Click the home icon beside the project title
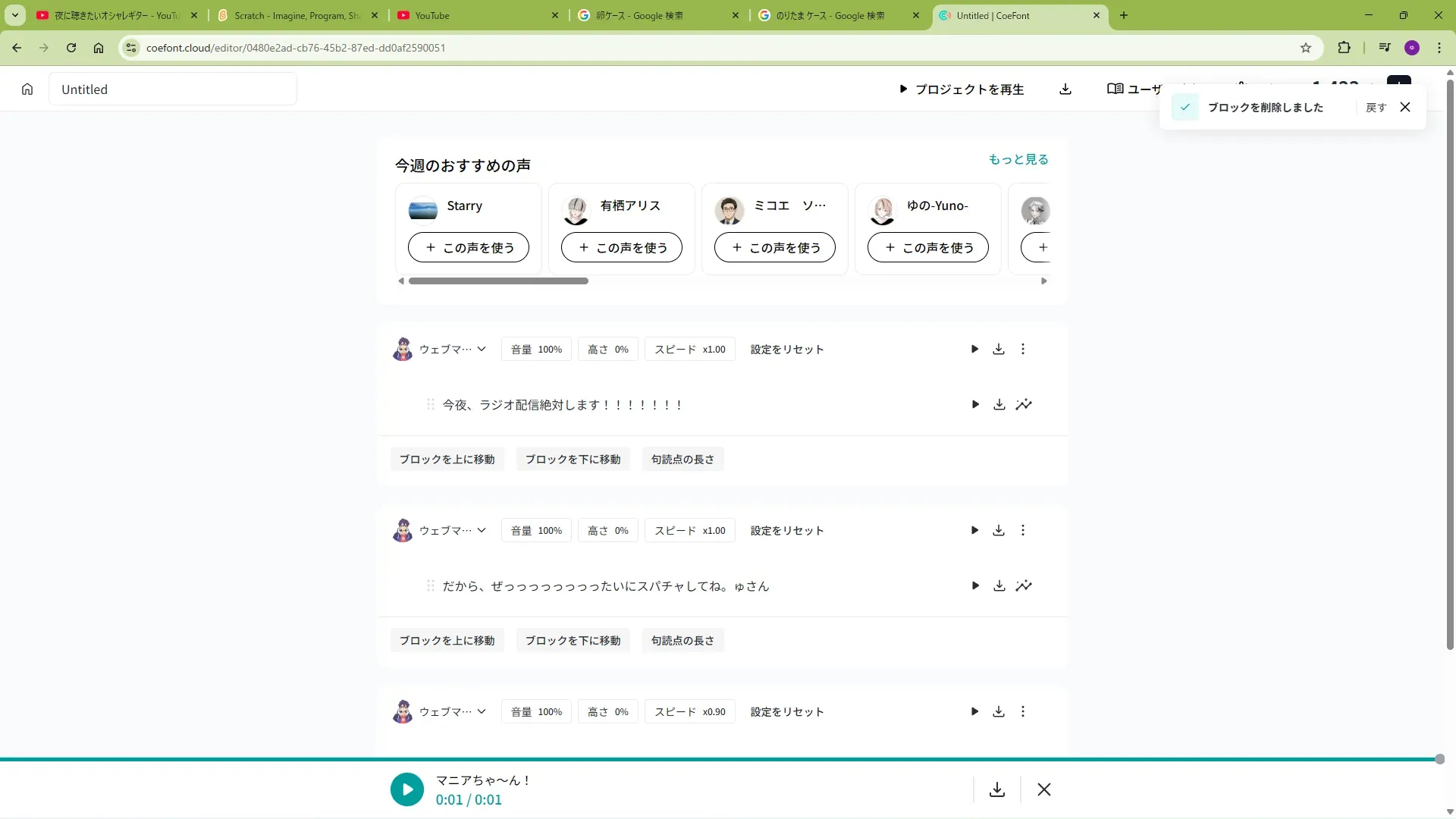 click(x=27, y=89)
